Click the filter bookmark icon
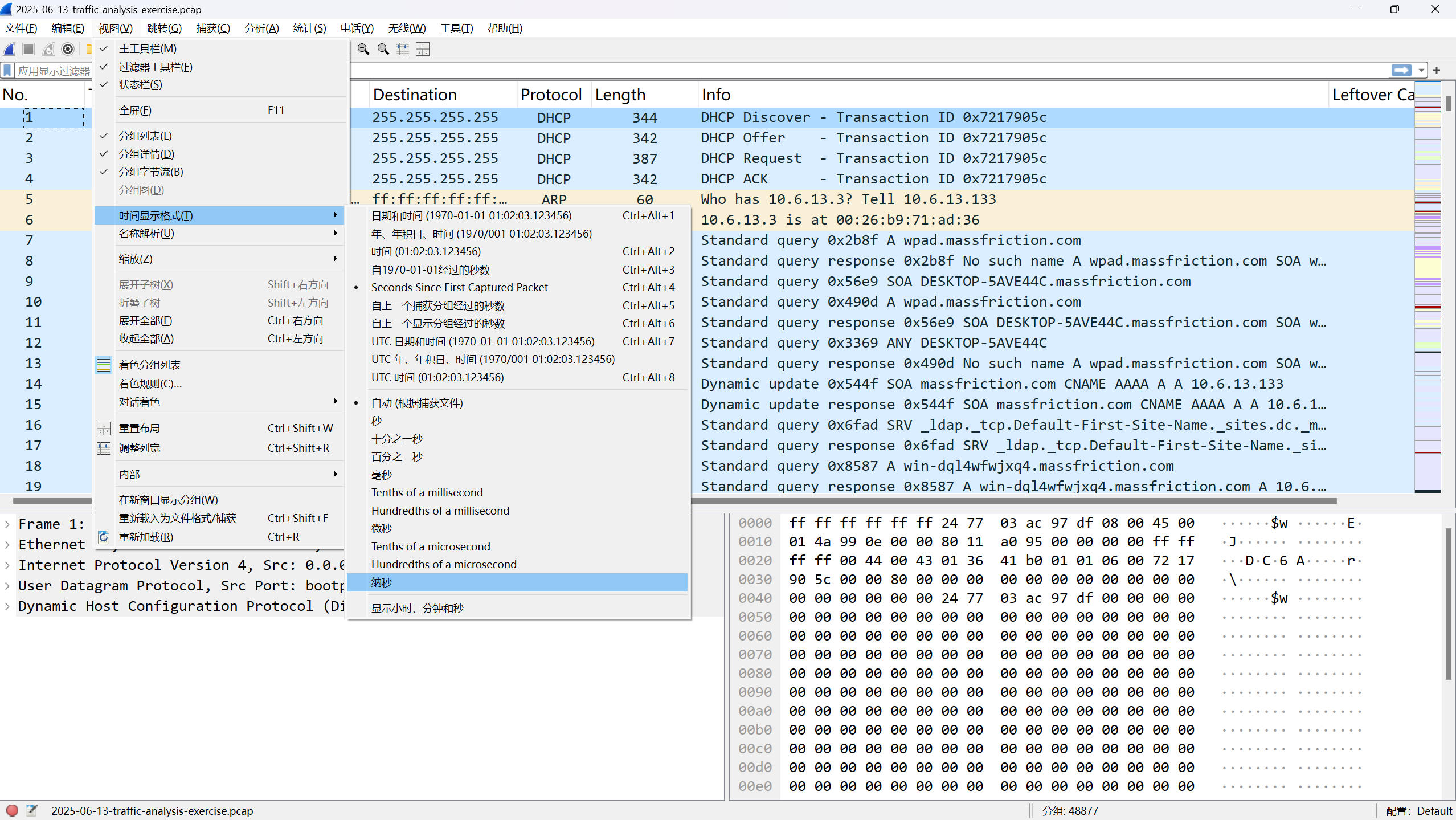1456x820 pixels. point(7,71)
